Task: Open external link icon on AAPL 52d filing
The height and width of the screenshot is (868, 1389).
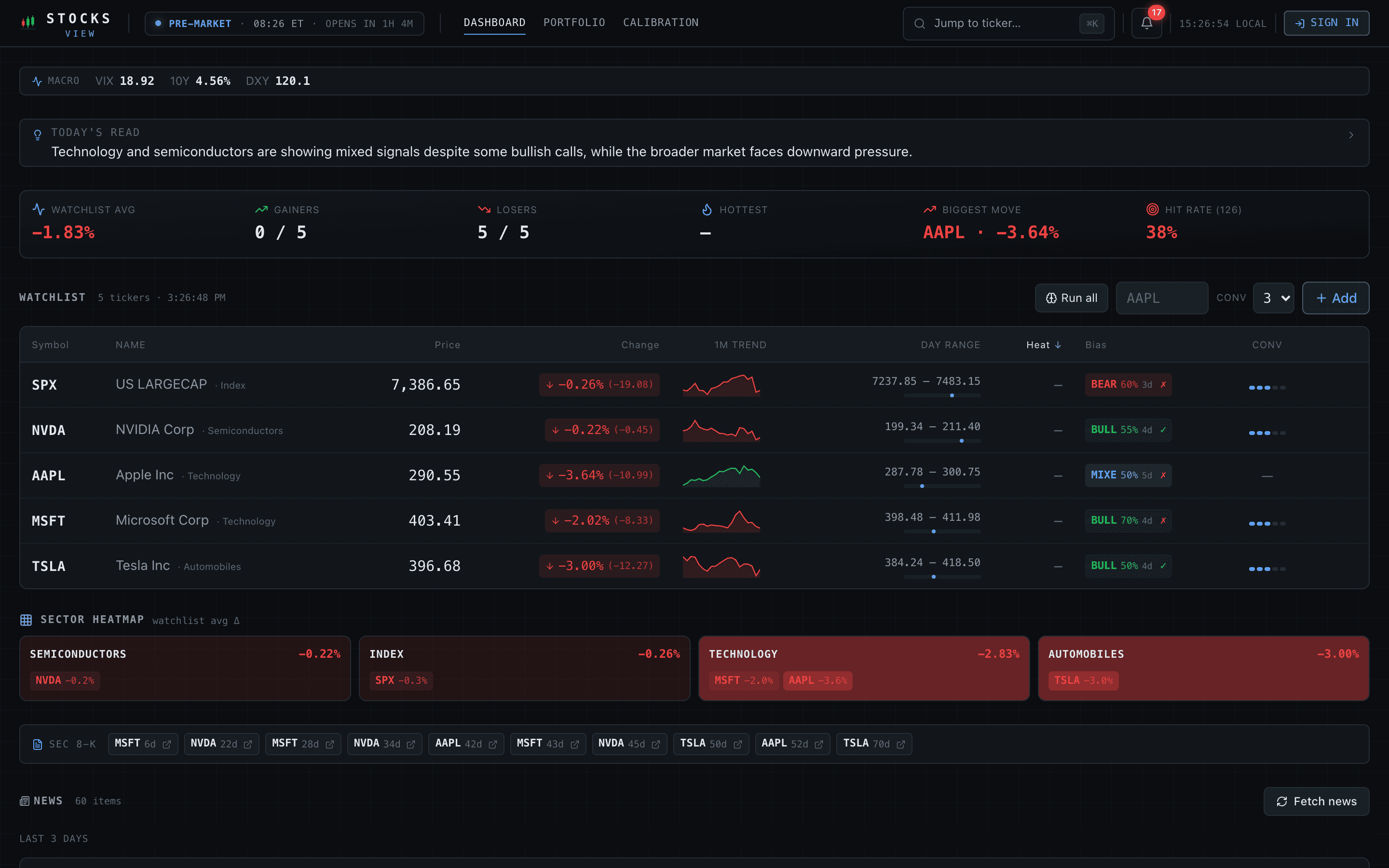Action: [x=818, y=745]
